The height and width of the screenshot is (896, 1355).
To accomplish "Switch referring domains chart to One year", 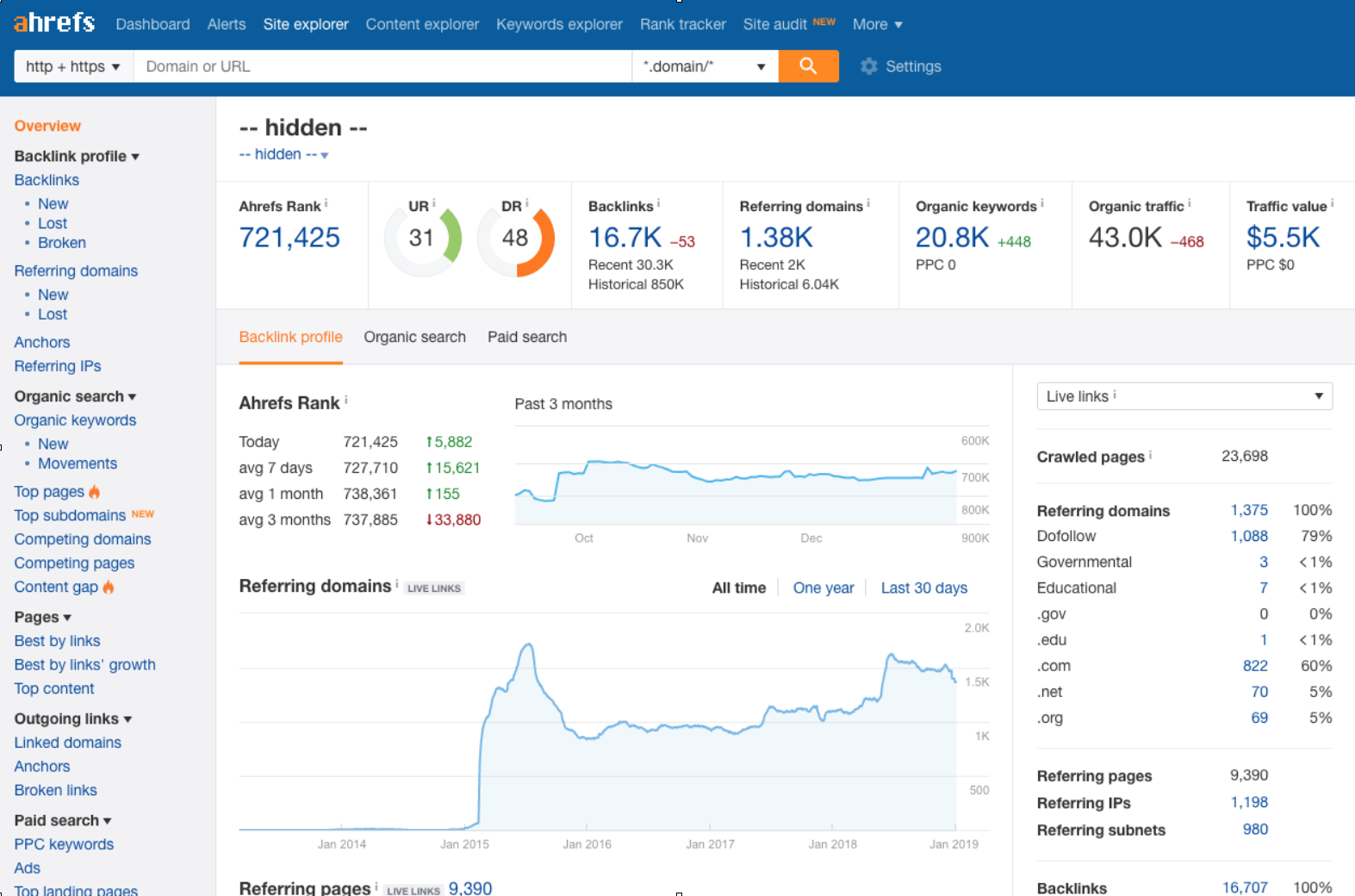I will click(x=823, y=588).
